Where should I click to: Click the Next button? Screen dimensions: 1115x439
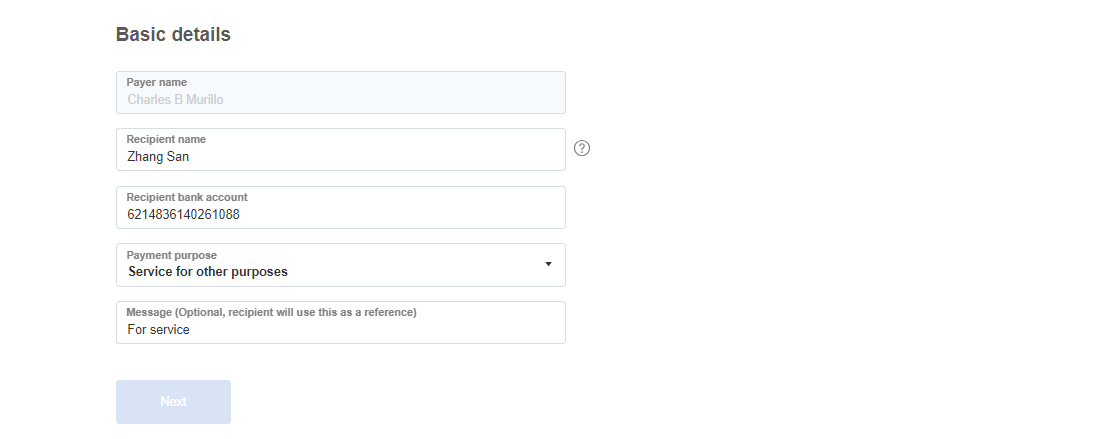(174, 402)
